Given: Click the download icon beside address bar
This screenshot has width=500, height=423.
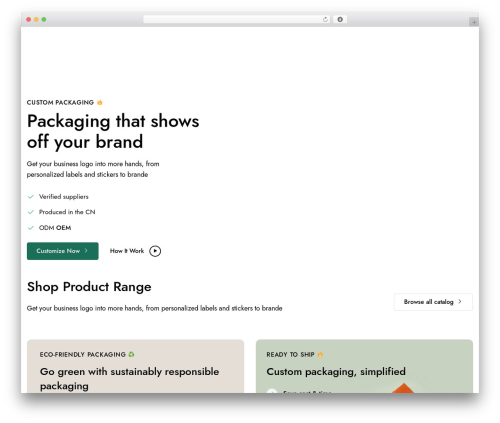Looking at the screenshot, I should click(x=340, y=20).
